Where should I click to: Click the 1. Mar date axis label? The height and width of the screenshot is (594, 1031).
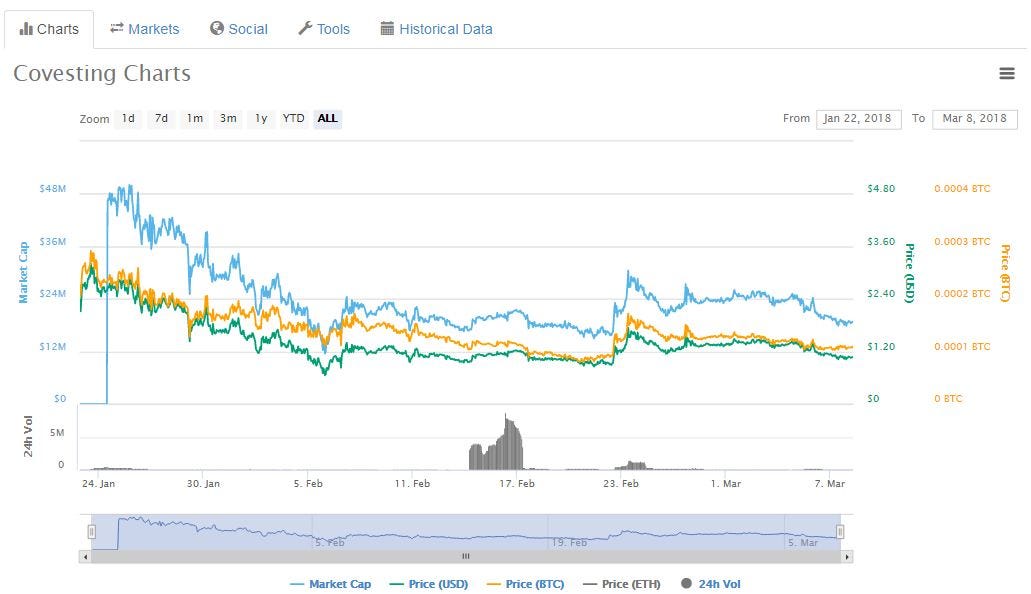pos(725,483)
